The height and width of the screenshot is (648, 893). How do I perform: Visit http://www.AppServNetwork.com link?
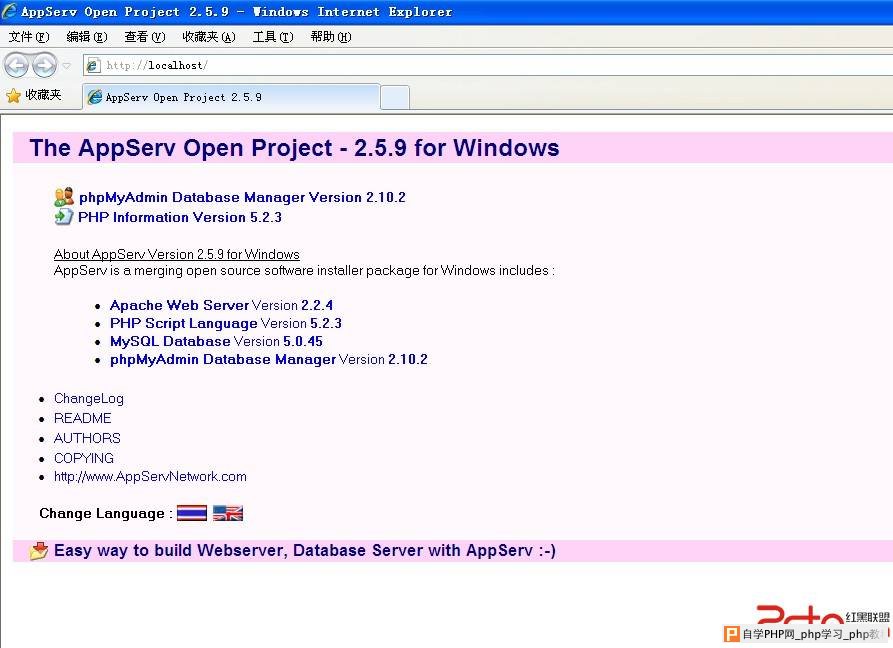[x=150, y=477]
